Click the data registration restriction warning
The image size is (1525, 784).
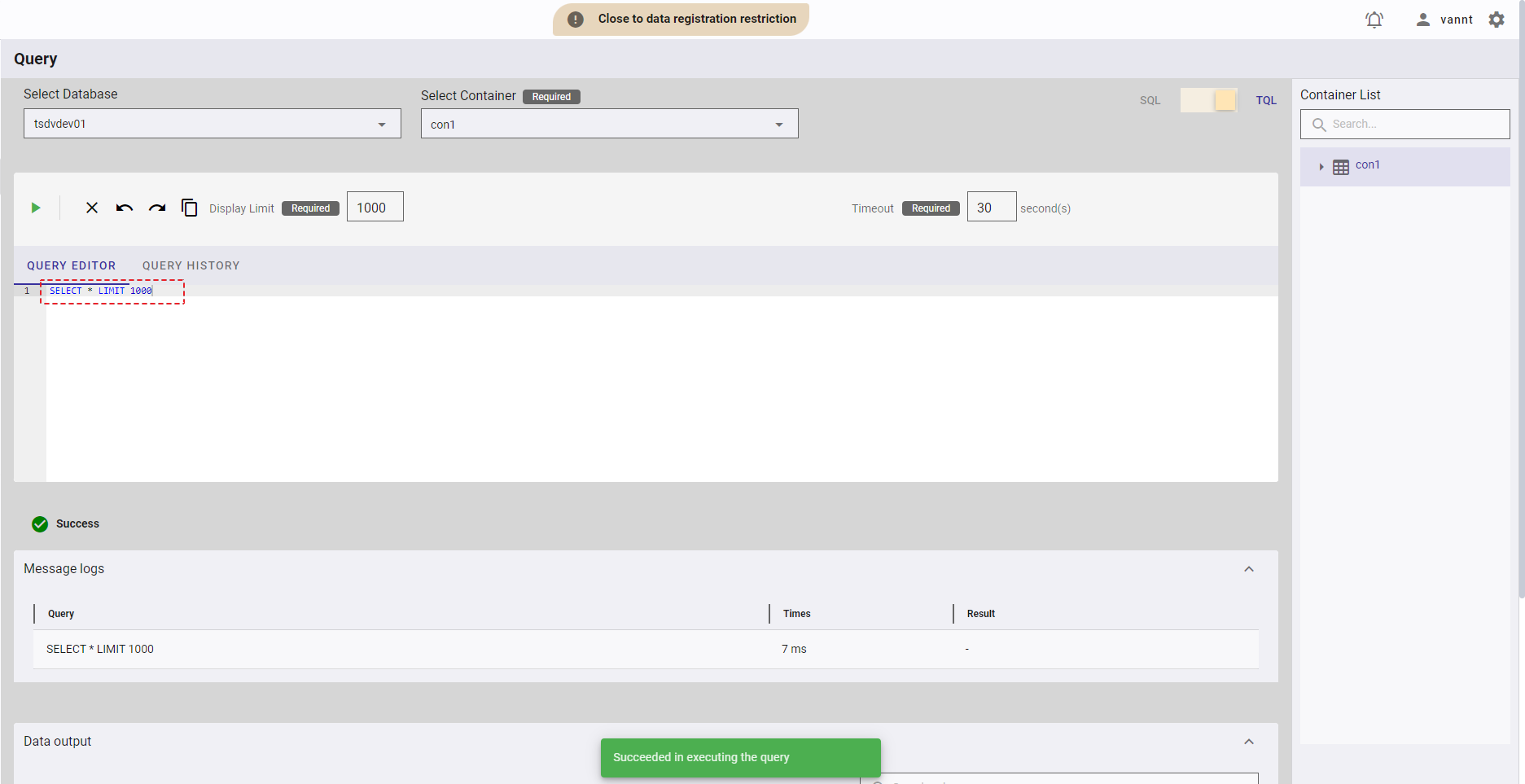coord(681,19)
